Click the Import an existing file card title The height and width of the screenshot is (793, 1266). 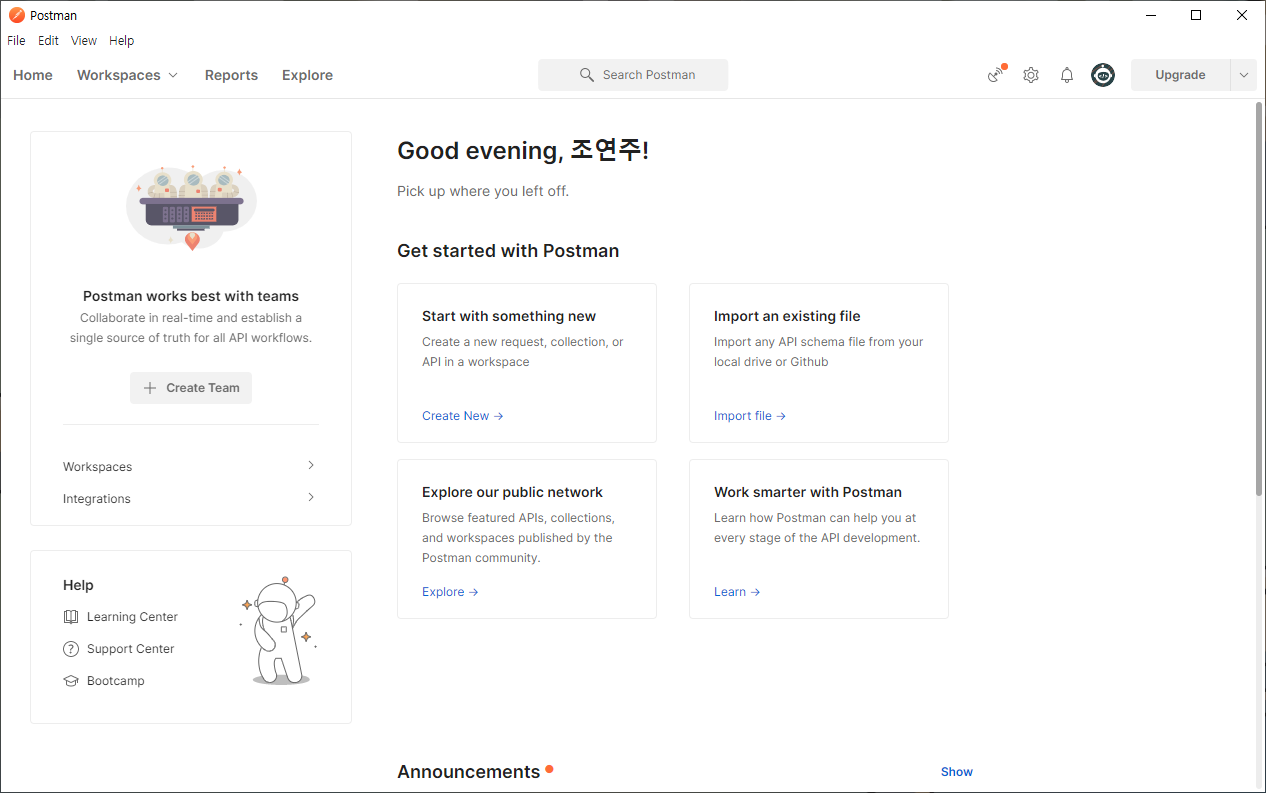(787, 316)
